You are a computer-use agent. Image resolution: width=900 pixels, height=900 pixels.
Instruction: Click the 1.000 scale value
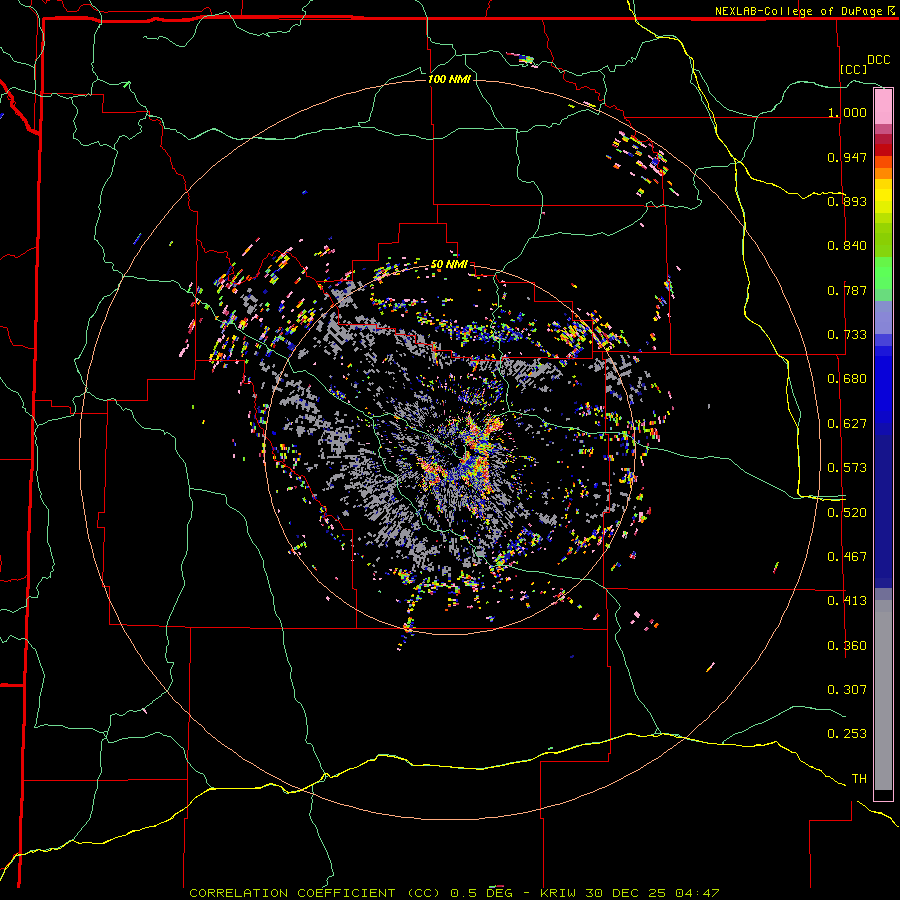847,112
